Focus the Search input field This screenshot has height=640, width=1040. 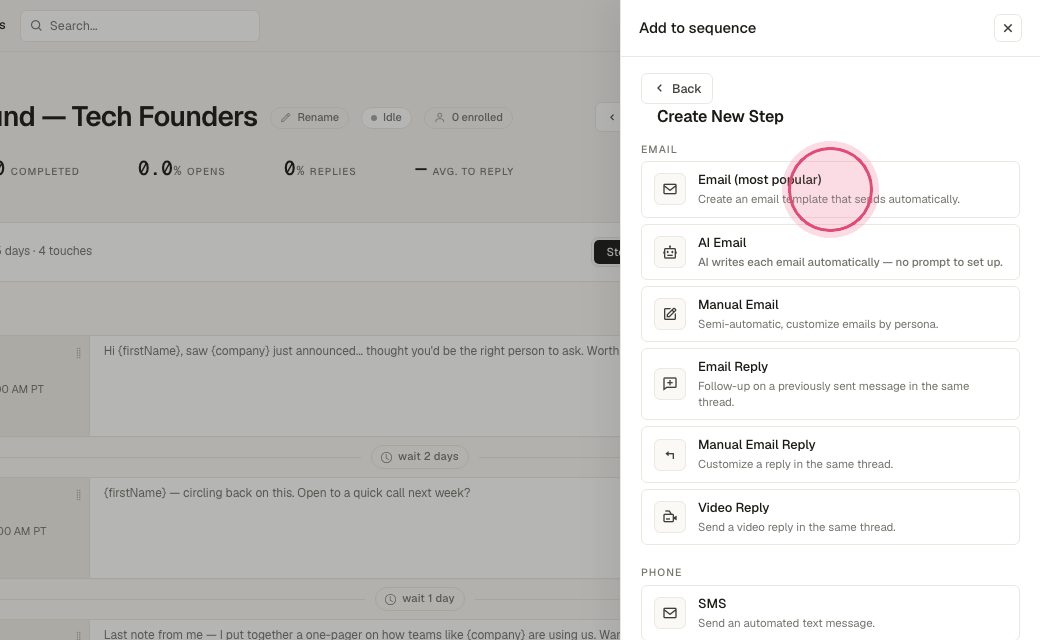point(140,26)
